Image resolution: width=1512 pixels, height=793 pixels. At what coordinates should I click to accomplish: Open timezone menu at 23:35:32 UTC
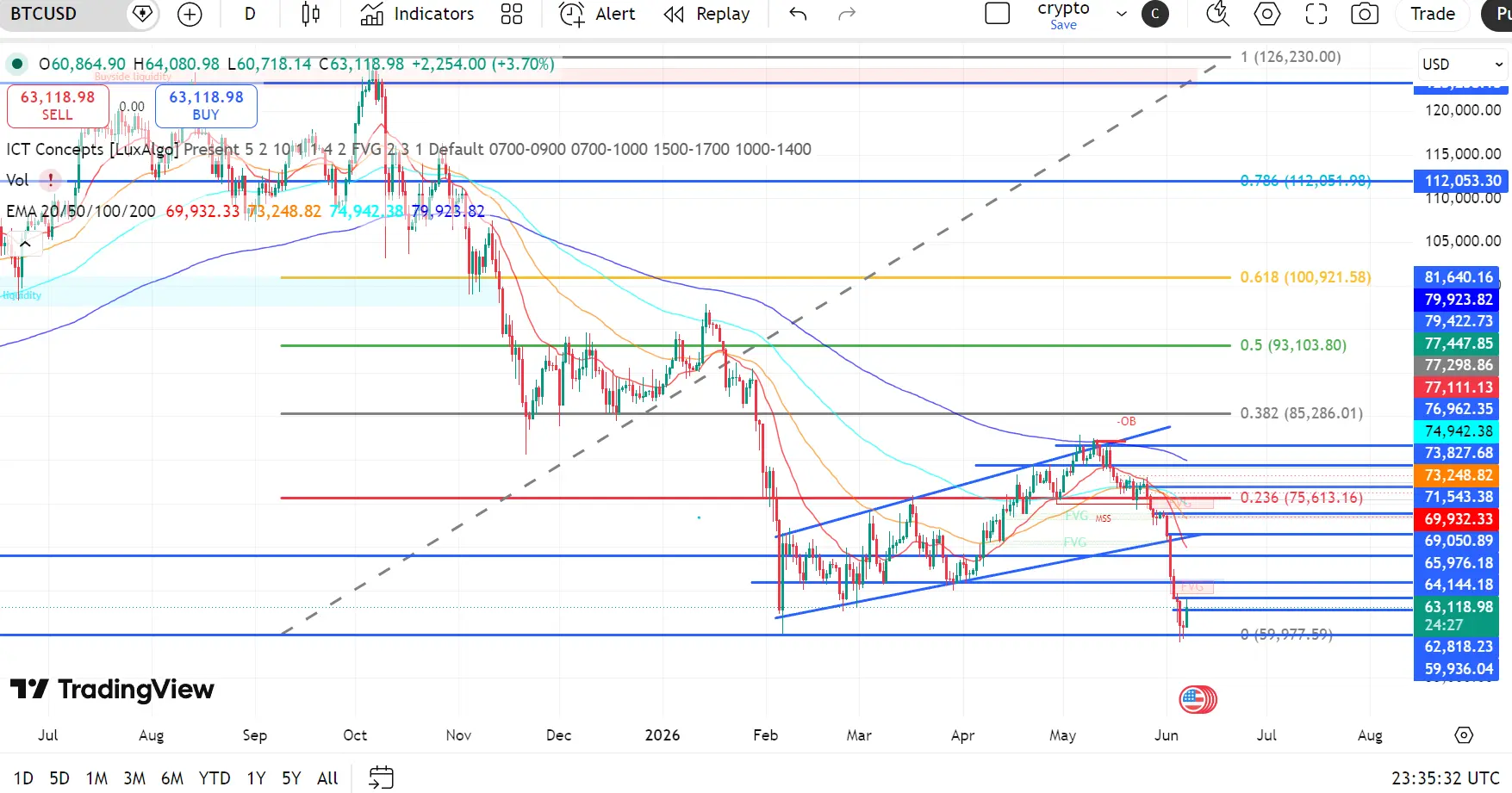point(1446,778)
